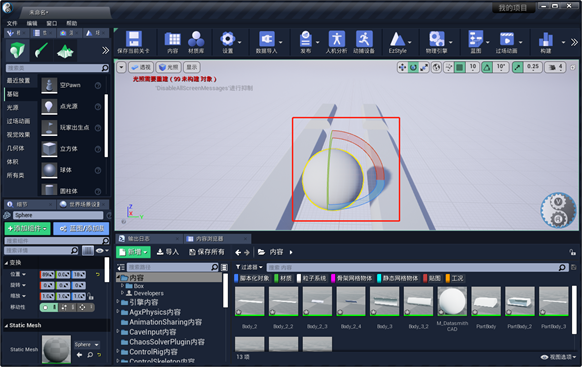Toggle world/local coordinate globe icon

[x=436, y=67]
